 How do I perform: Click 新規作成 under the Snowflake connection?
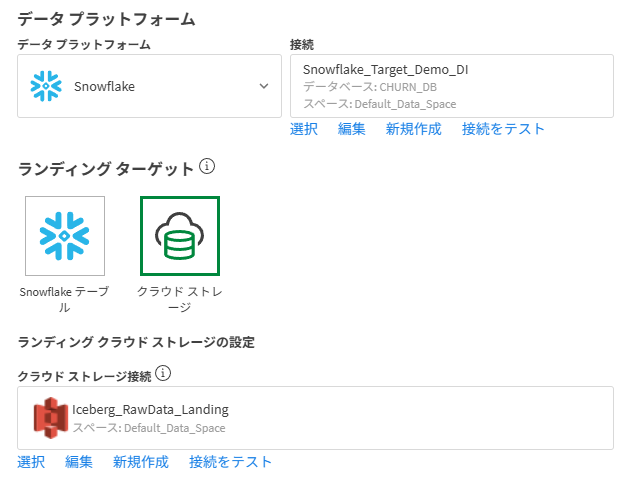413,129
